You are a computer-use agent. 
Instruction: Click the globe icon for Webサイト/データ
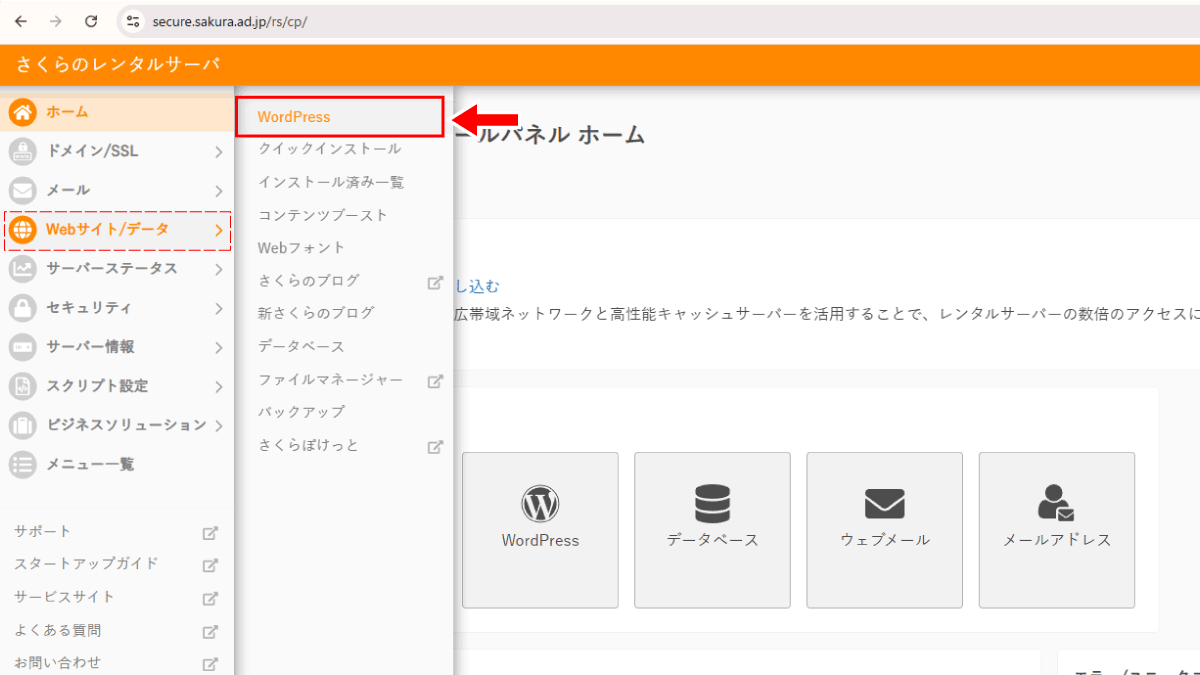[x=23, y=230]
